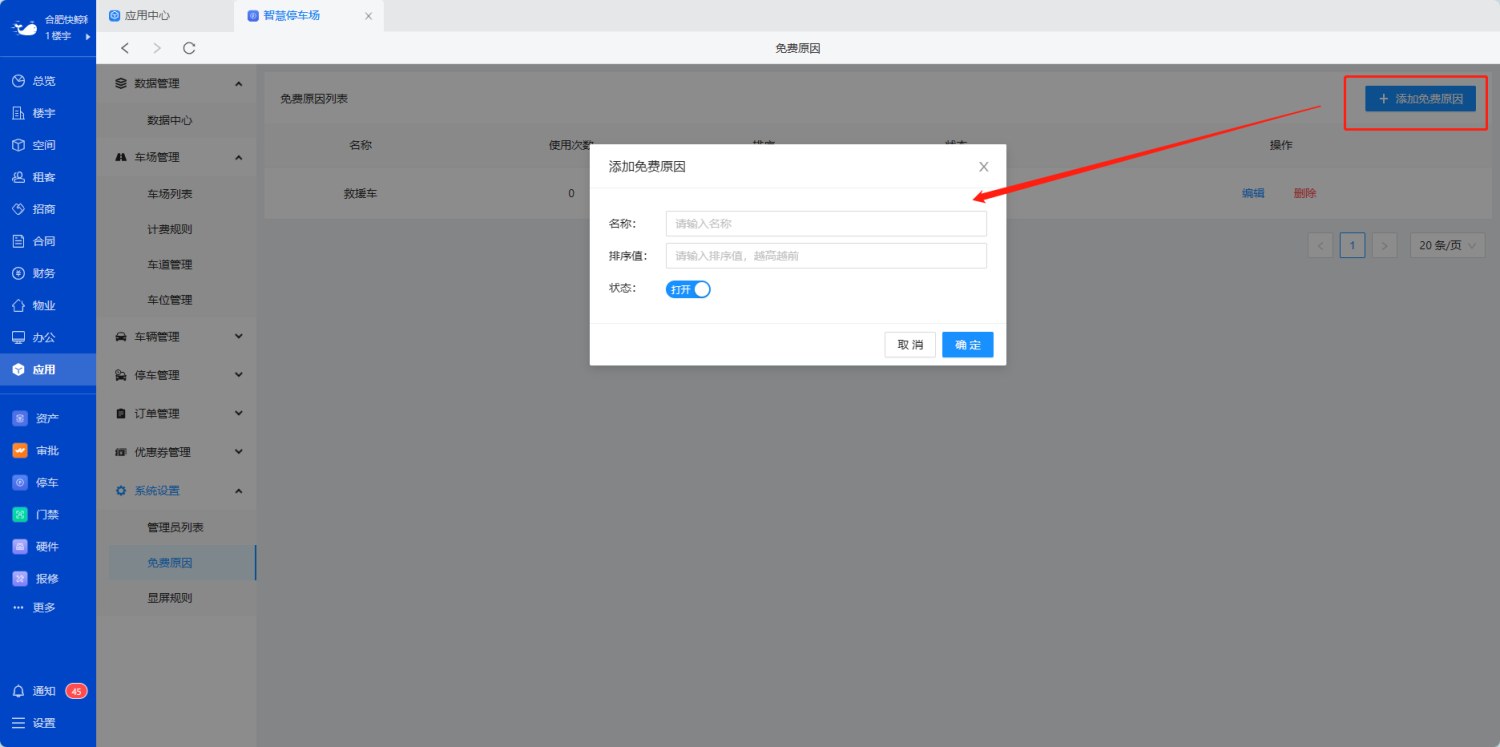Select 计费规则 in the side menu

coord(170,229)
